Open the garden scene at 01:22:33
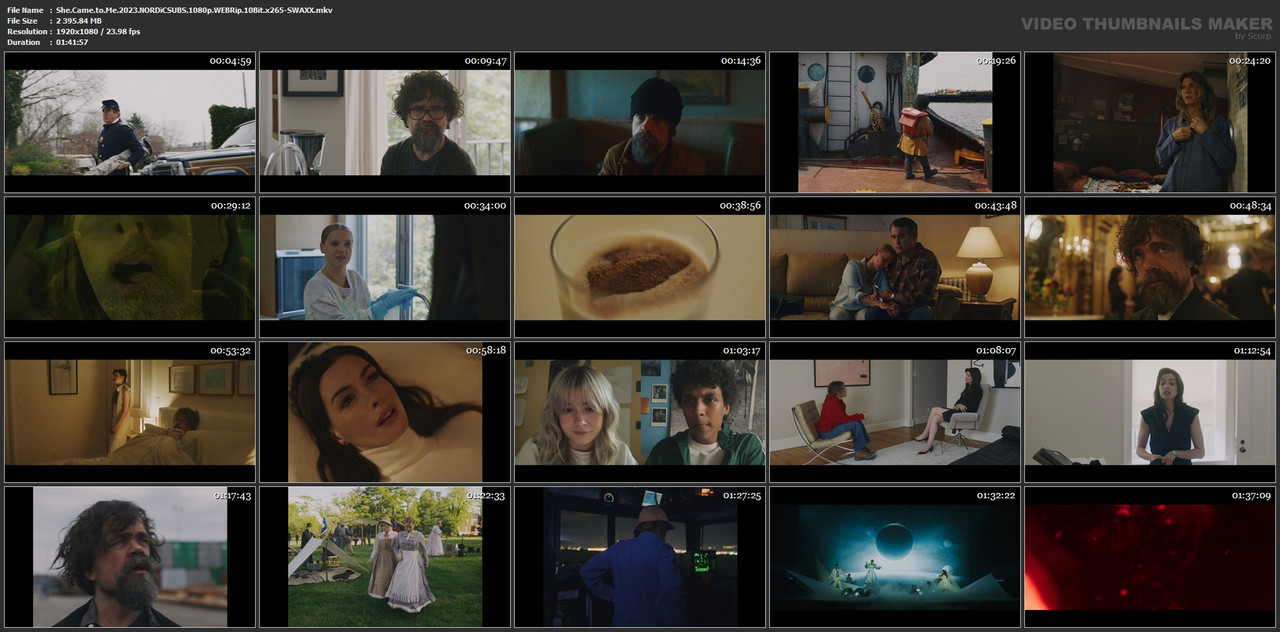 tap(385, 557)
